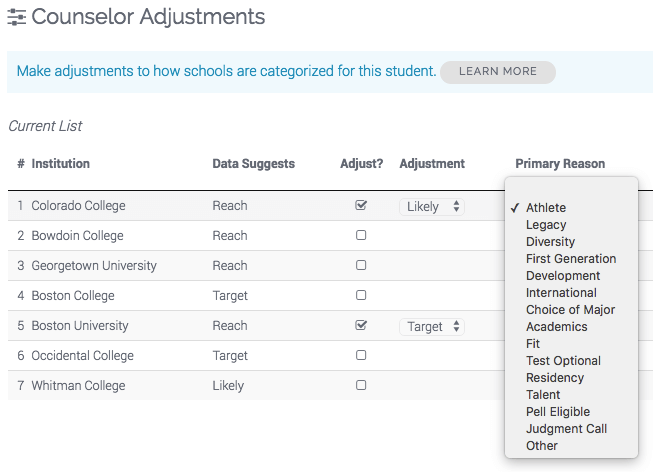Select Choice of Major reason
The image size is (653, 472).
tap(570, 310)
